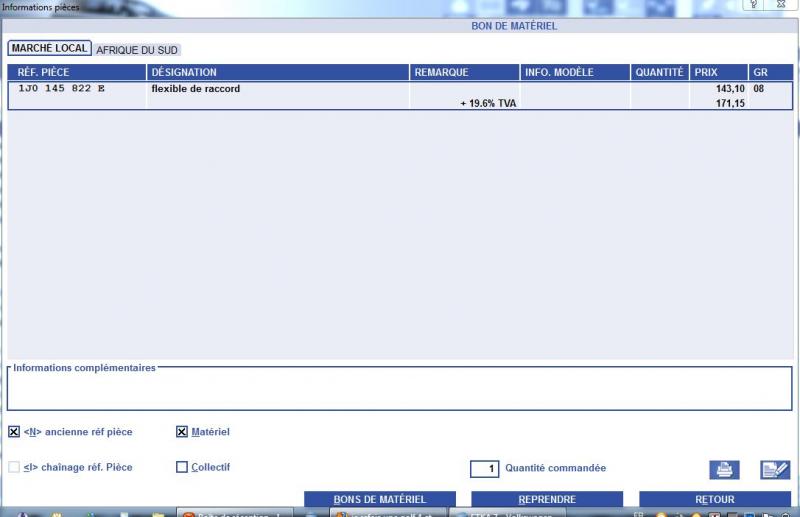Click the DÉSIGNATION column header
Screen dimensions: 800x517
point(278,72)
